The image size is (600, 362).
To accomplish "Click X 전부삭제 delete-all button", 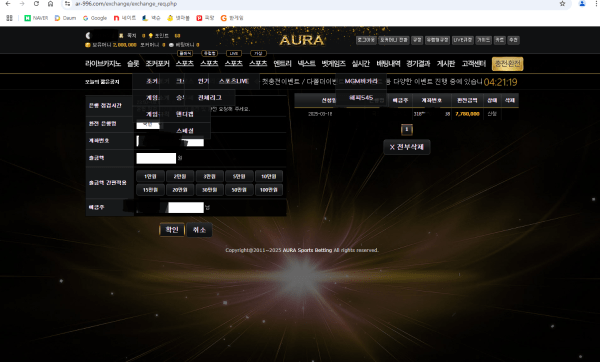I will 407,147.
